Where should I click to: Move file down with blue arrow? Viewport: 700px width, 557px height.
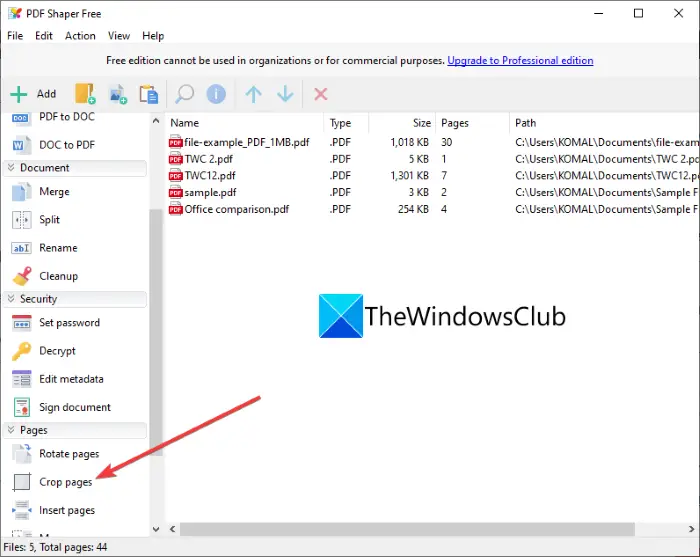285,94
